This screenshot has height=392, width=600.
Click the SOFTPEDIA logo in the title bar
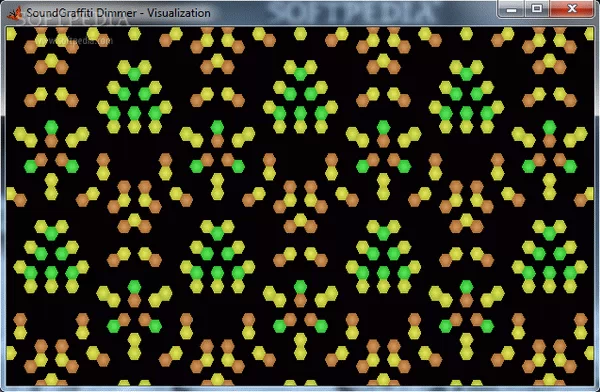[351, 12]
